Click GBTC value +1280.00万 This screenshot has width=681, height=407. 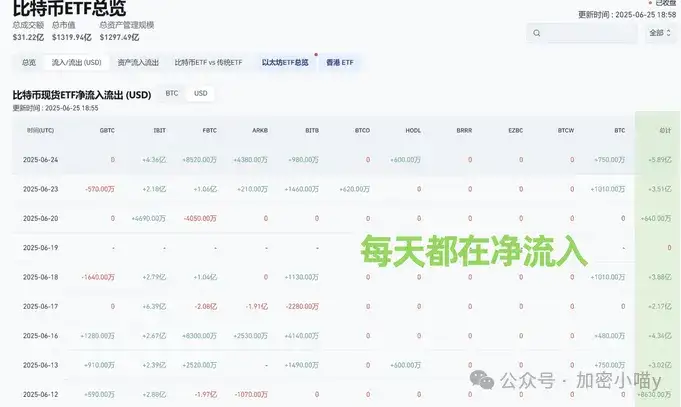(97, 336)
